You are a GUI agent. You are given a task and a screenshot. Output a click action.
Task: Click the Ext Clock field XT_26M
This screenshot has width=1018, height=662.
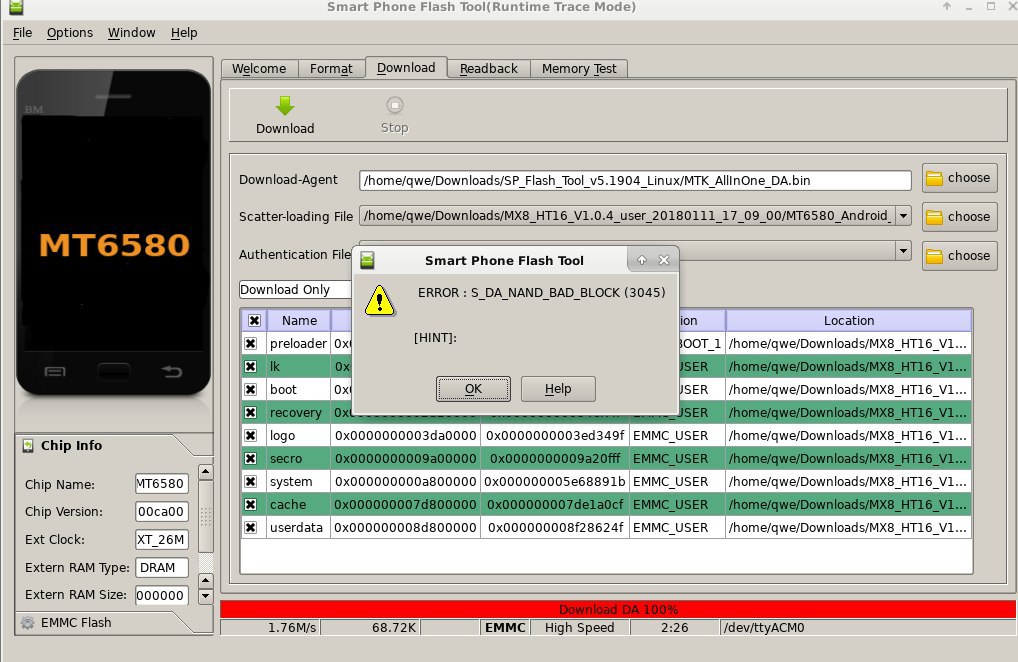(162, 539)
